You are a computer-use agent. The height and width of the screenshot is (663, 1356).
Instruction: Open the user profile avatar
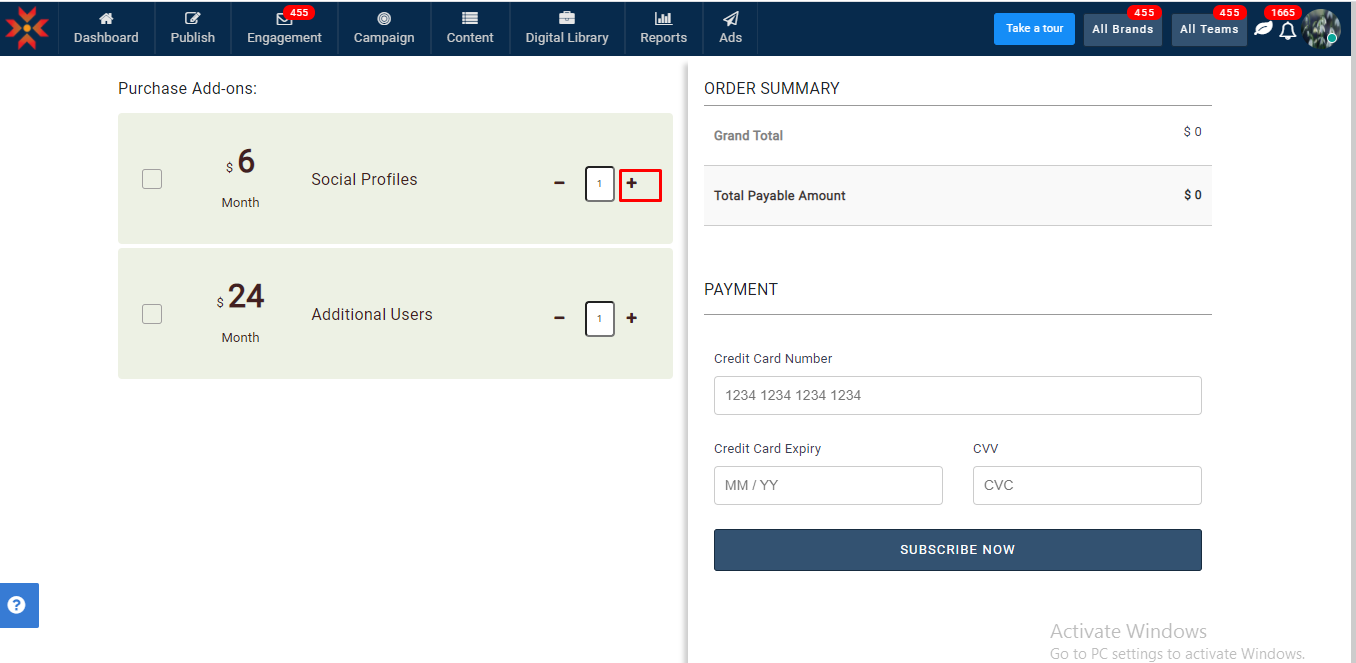click(x=1321, y=29)
